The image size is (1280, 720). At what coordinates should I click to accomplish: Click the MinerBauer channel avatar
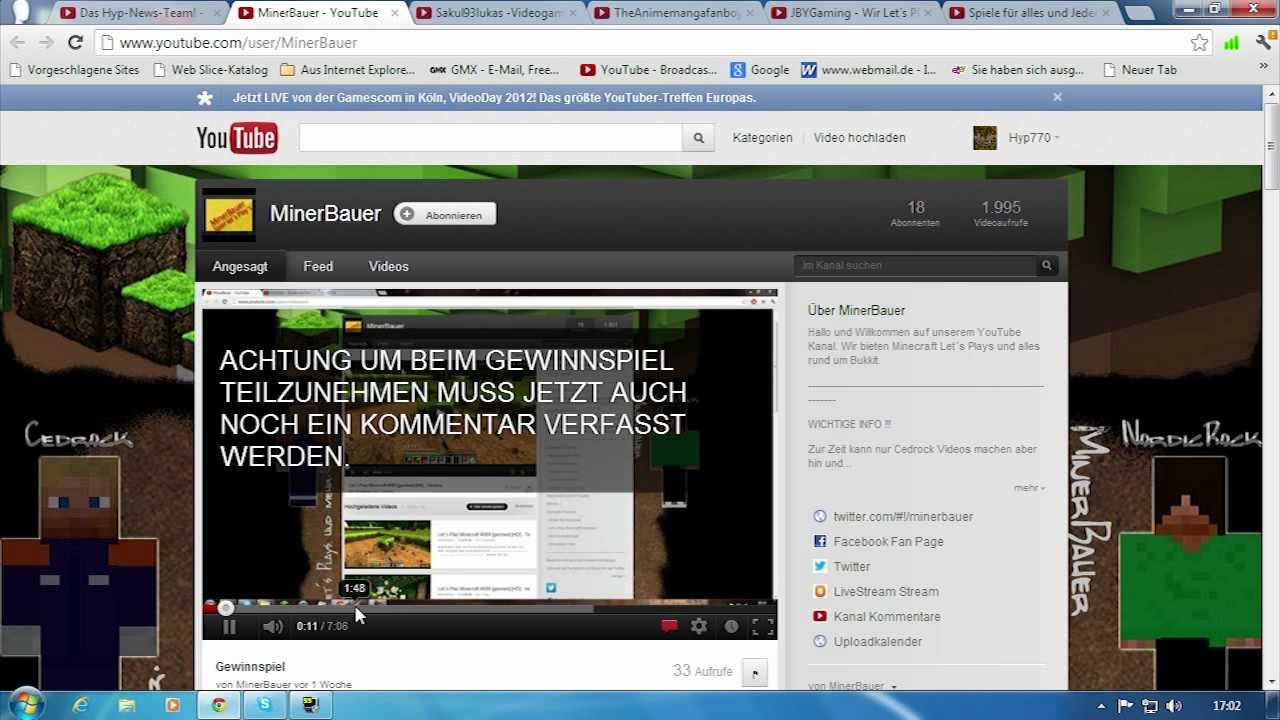tap(229, 215)
